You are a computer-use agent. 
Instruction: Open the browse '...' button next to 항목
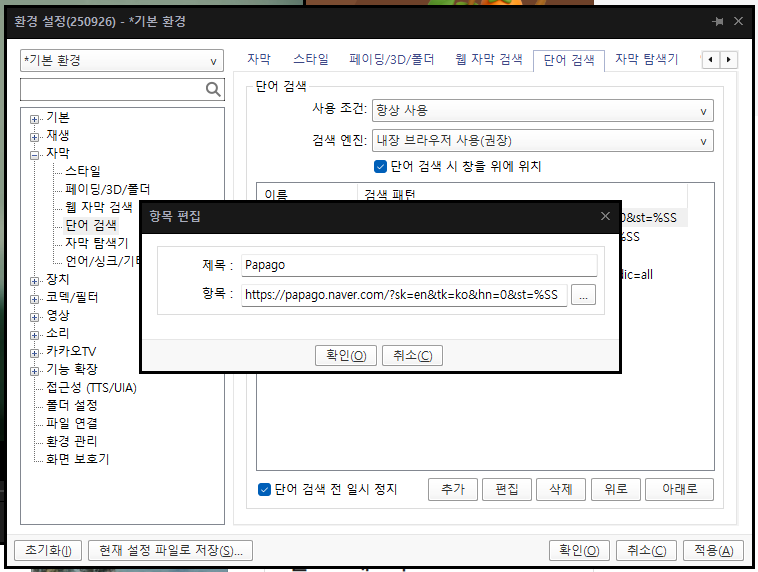coord(583,294)
